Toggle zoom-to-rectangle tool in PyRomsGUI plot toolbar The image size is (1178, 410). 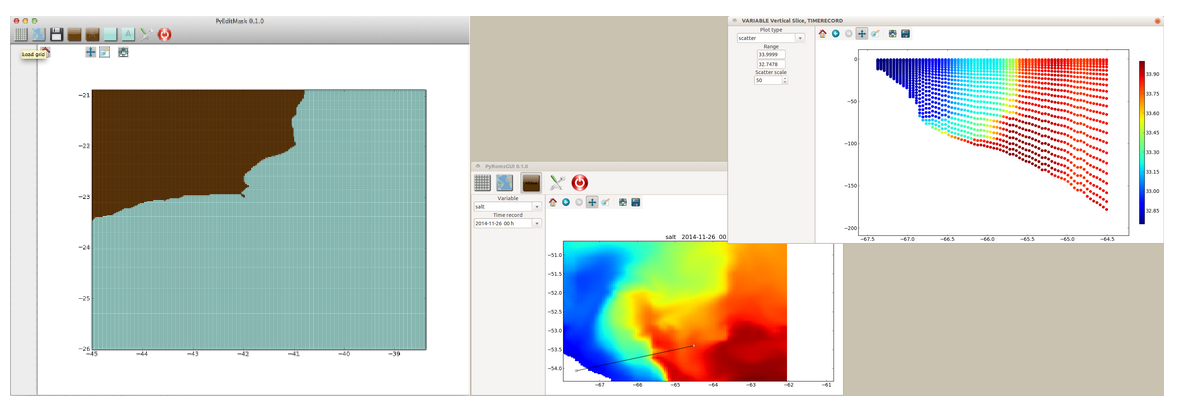pyautogui.click(x=606, y=202)
